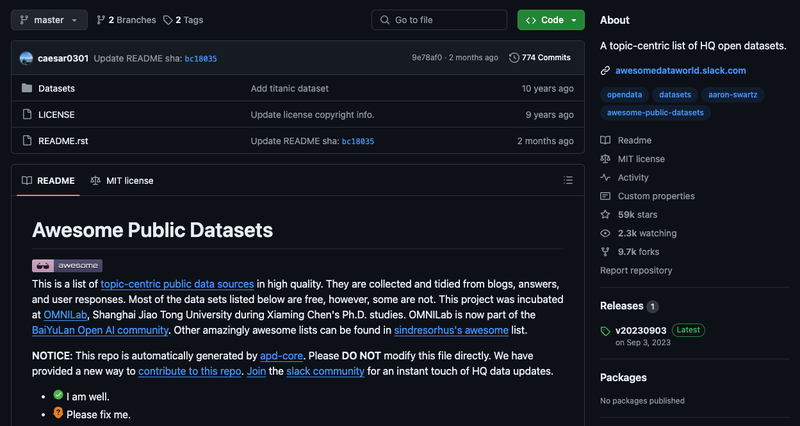Click the README.rst file icon

tap(27, 140)
